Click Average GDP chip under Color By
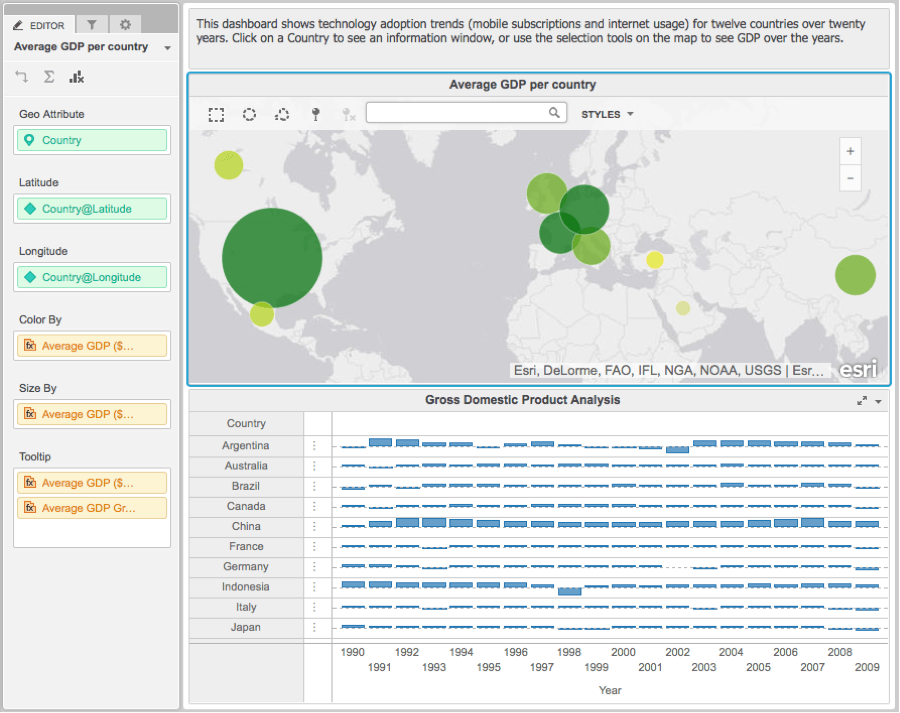 coord(92,346)
